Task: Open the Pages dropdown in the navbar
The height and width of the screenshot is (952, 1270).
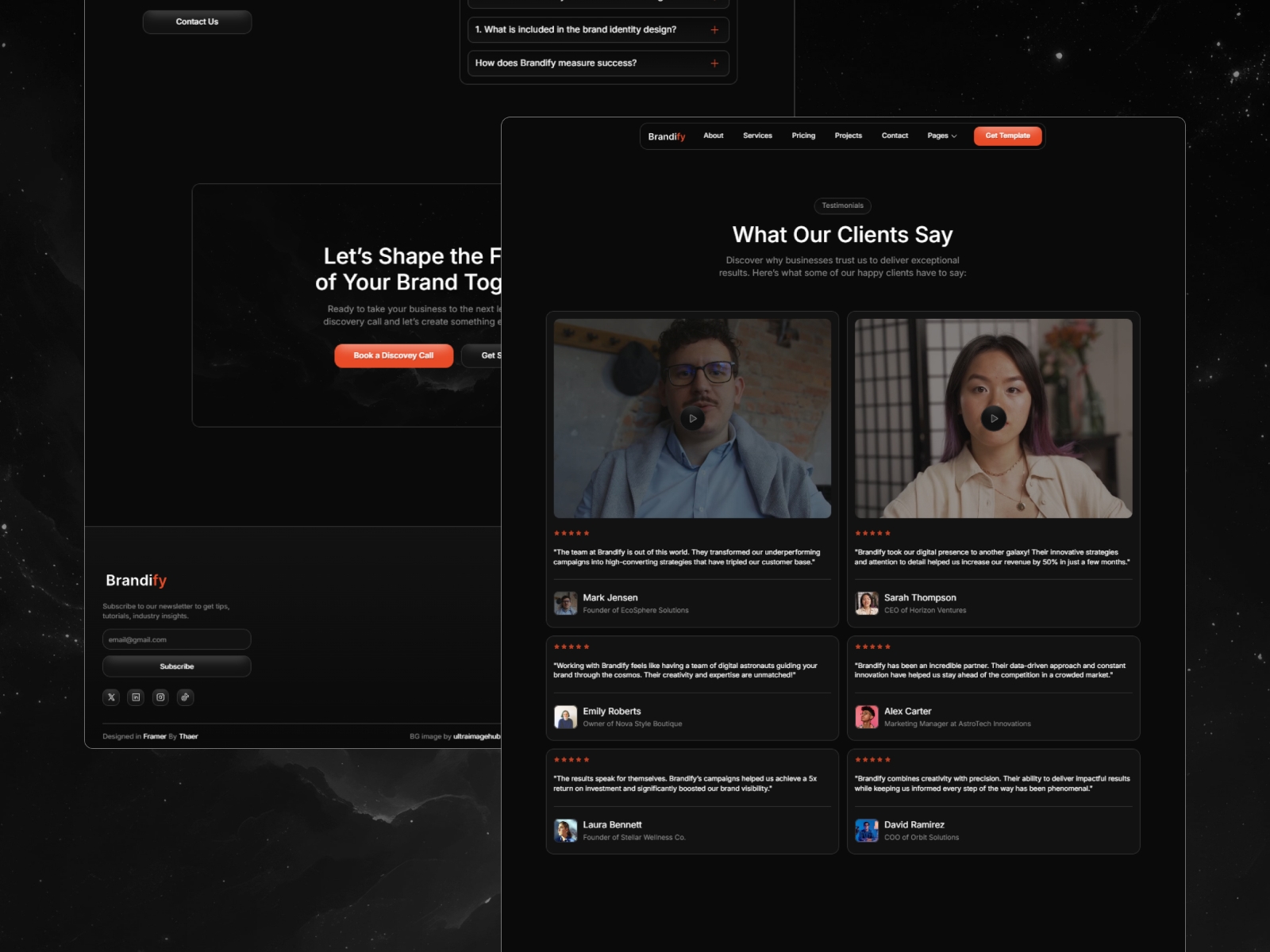Action: (x=941, y=136)
